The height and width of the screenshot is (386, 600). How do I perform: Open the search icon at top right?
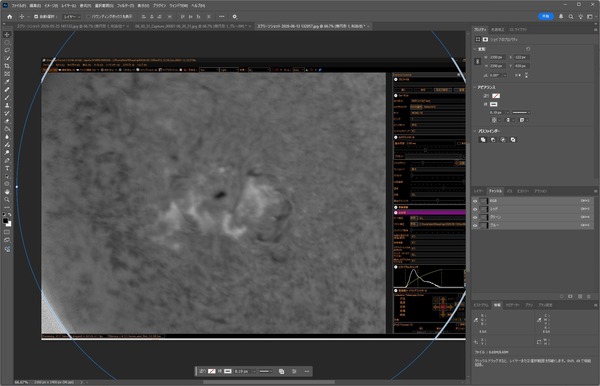(571, 17)
